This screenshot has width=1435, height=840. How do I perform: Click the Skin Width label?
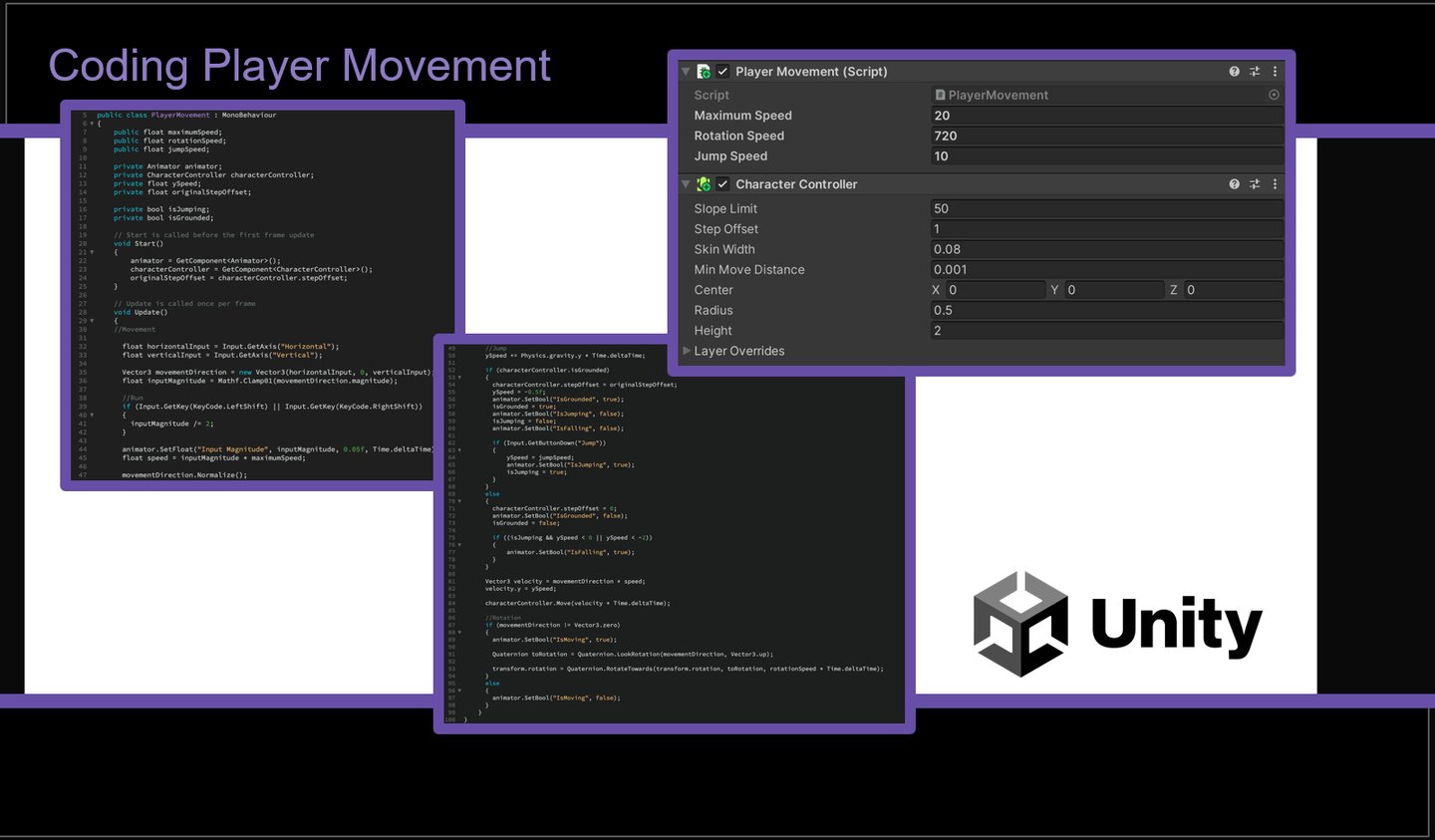[724, 249]
